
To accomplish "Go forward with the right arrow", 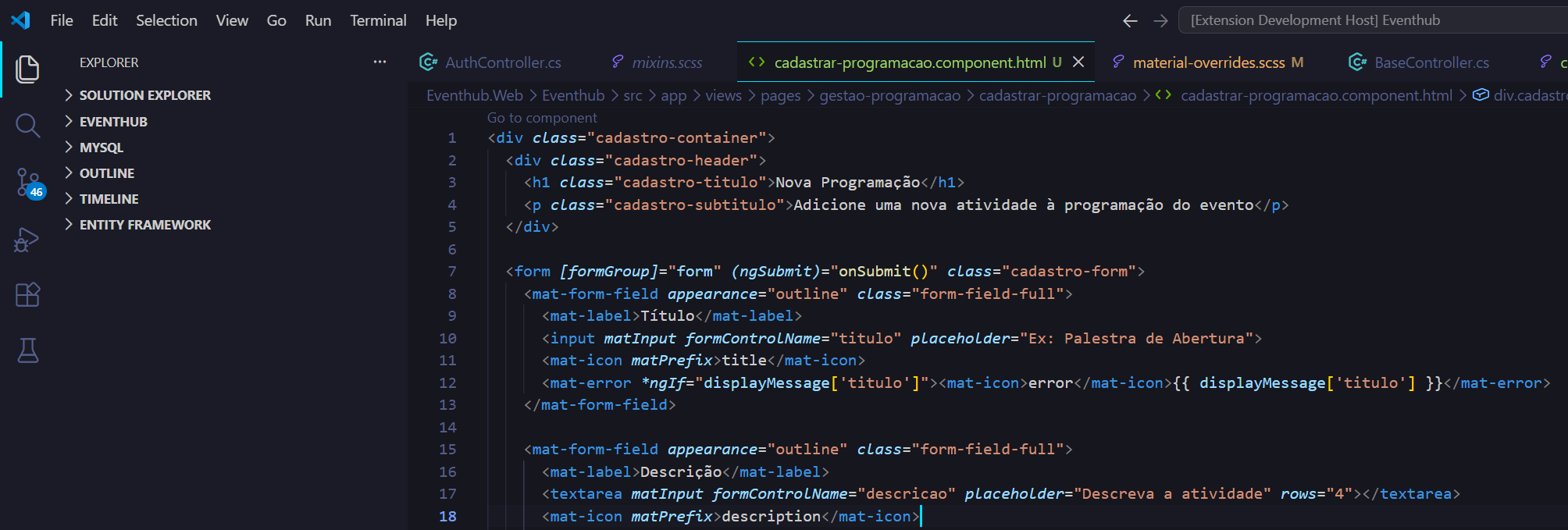I will click(x=1161, y=21).
